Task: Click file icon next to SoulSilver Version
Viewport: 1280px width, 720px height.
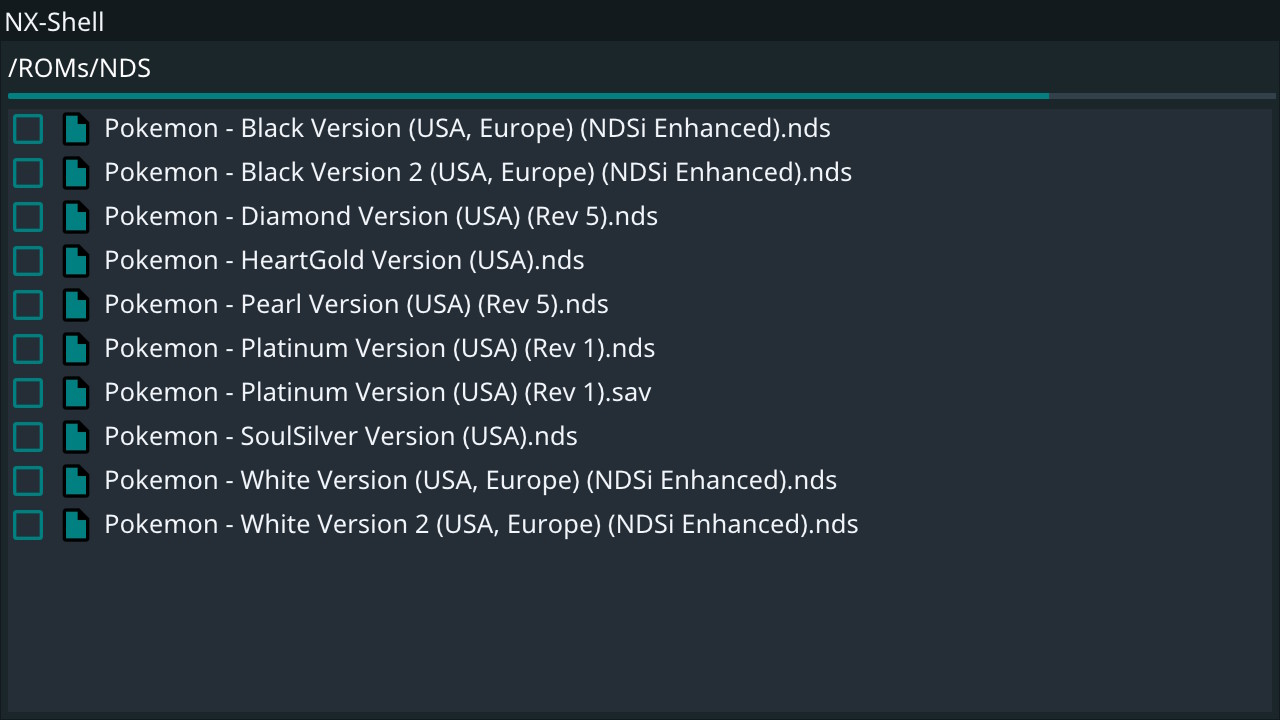Action: click(x=76, y=437)
